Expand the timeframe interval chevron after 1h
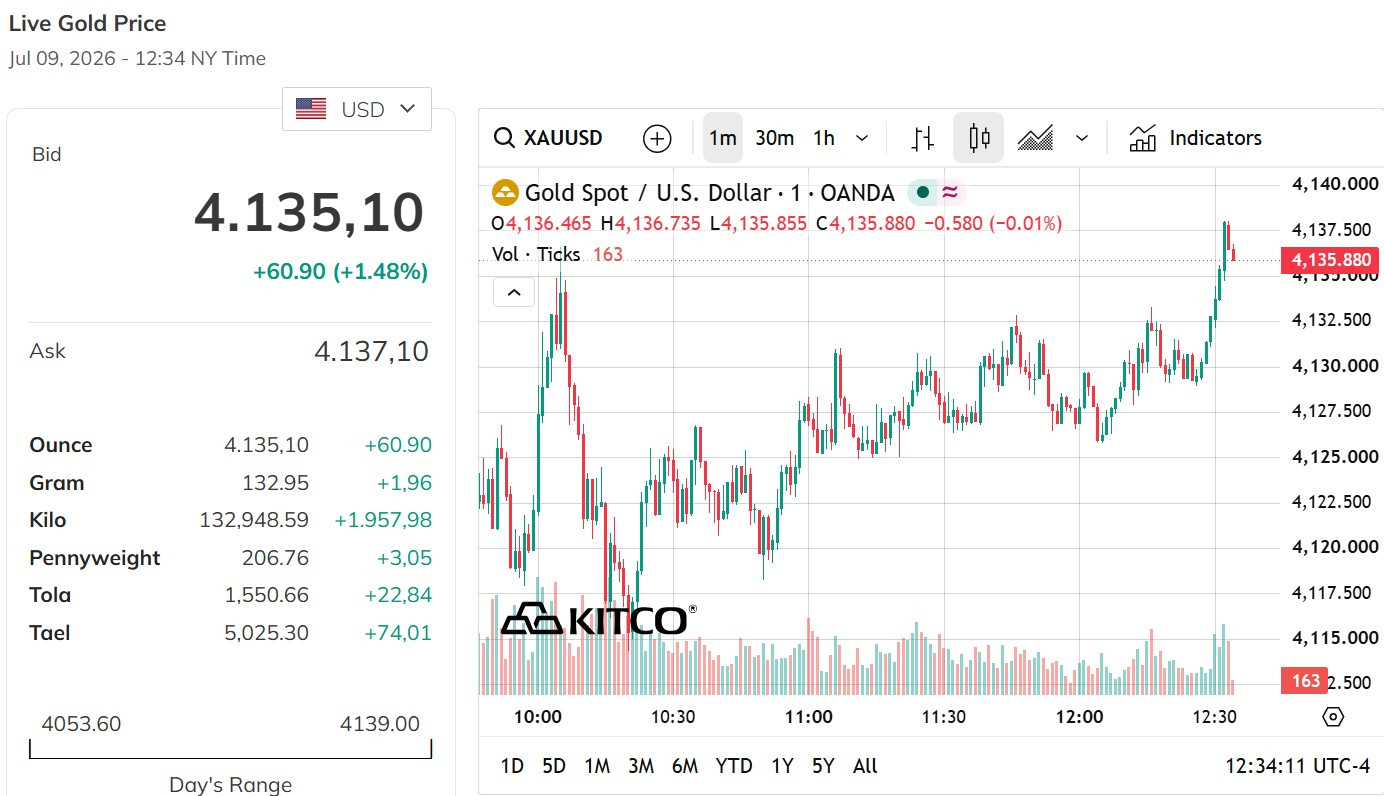The image size is (1384, 796). (863, 138)
